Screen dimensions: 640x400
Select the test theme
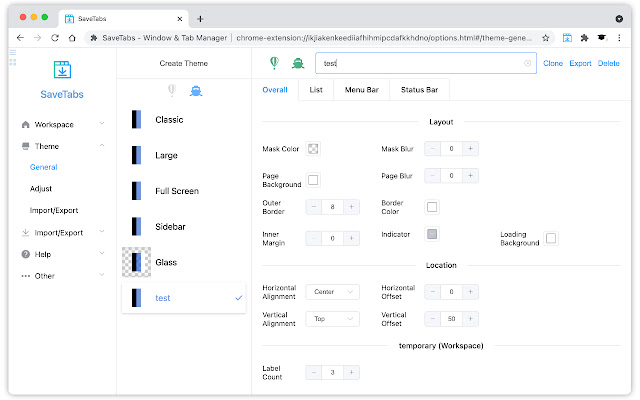(184, 298)
